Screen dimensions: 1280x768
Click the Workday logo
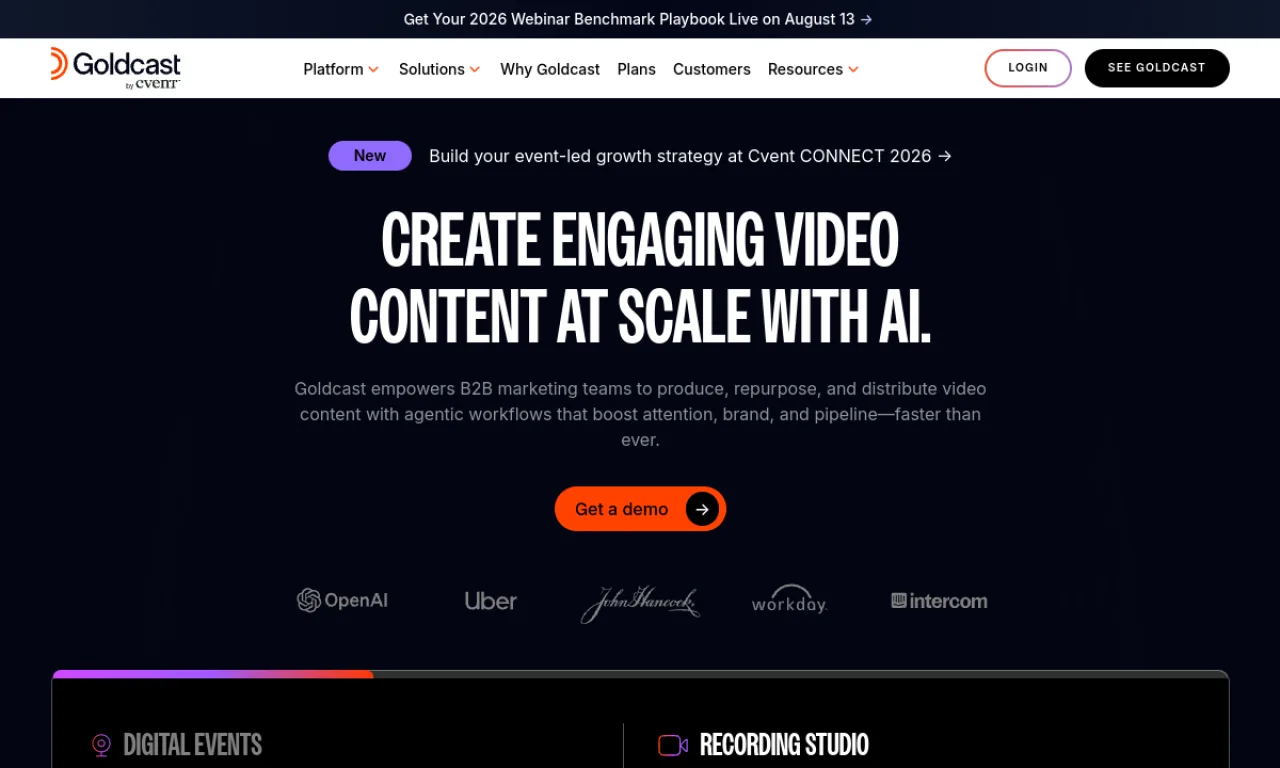(789, 599)
